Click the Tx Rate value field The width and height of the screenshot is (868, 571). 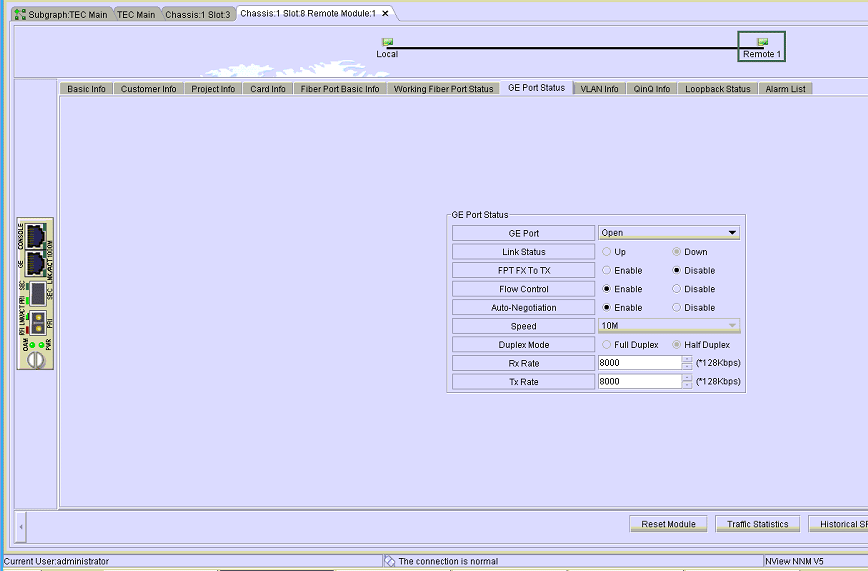coord(640,382)
